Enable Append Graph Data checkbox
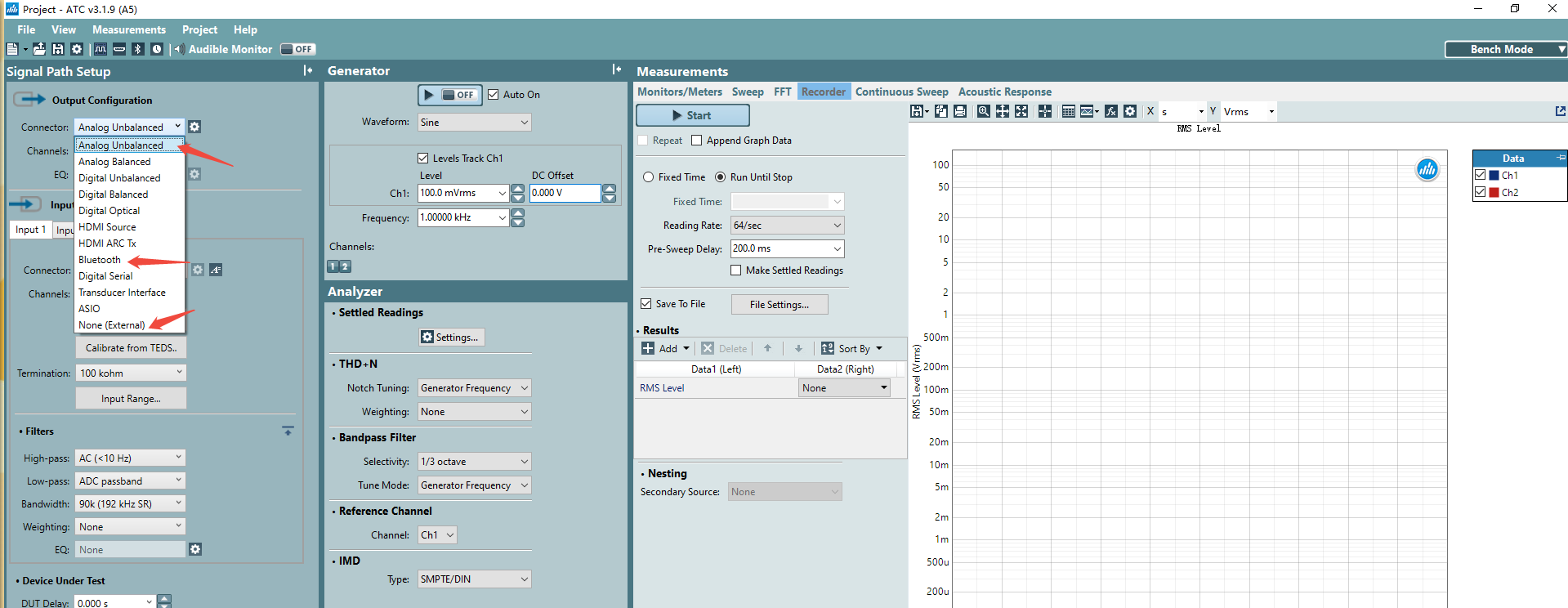 [696, 141]
